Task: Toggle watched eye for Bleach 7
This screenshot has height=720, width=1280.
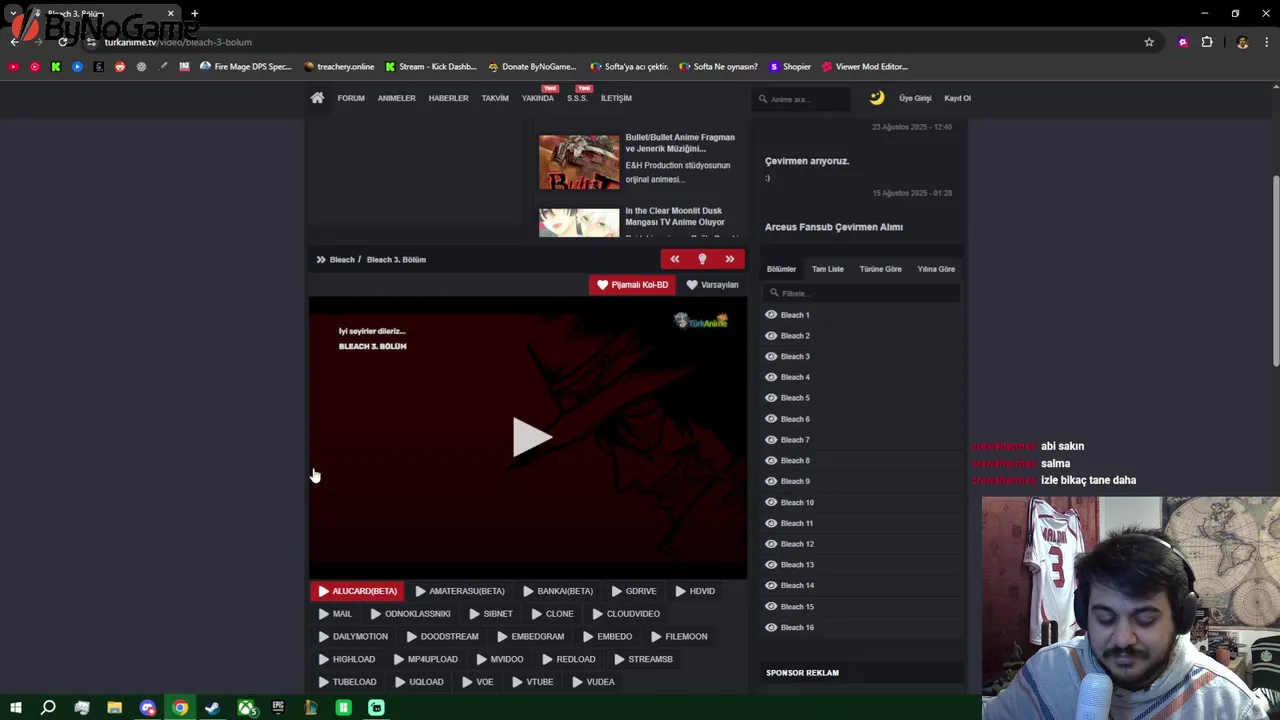Action: 771,440
